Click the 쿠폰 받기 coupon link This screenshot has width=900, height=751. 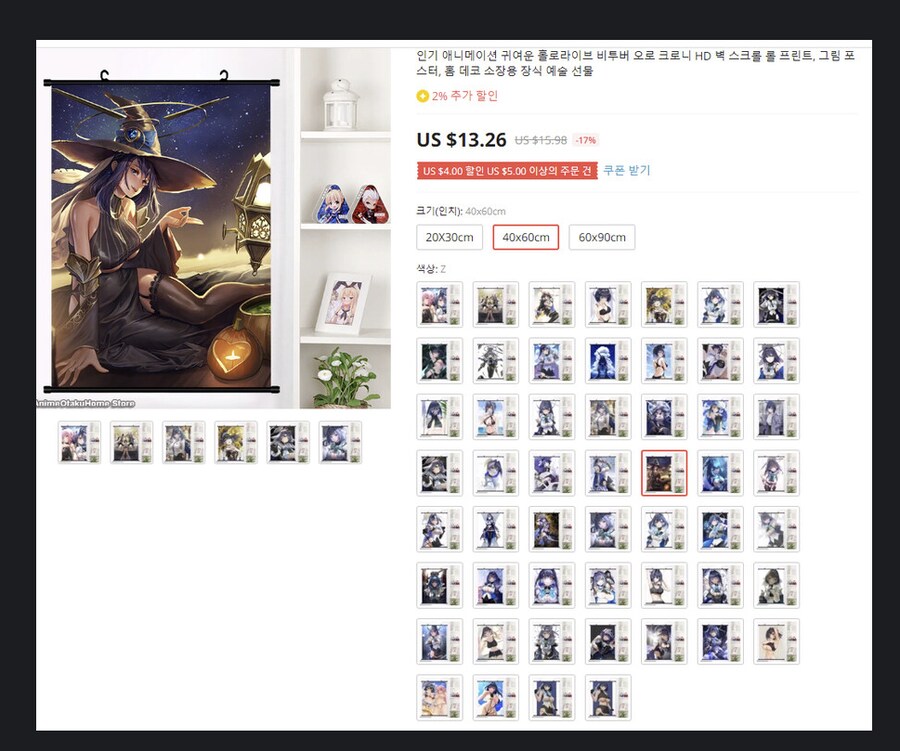point(627,171)
